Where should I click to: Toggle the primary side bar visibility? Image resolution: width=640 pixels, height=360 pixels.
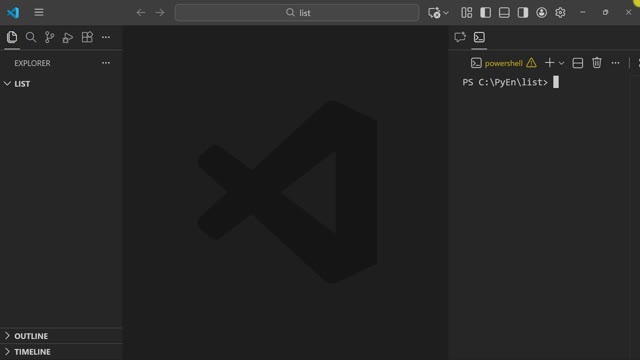485,13
